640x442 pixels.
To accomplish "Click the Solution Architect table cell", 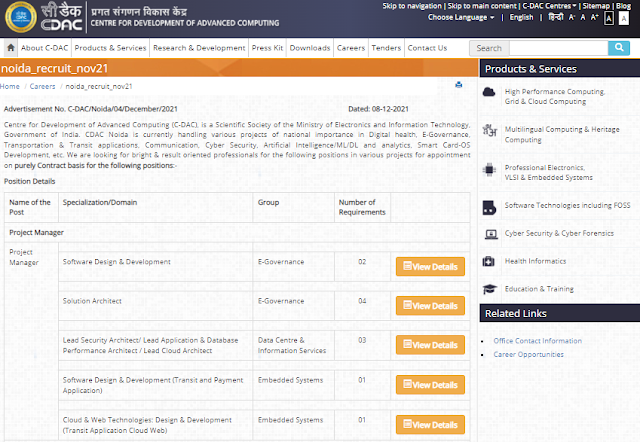I will coord(156,306).
